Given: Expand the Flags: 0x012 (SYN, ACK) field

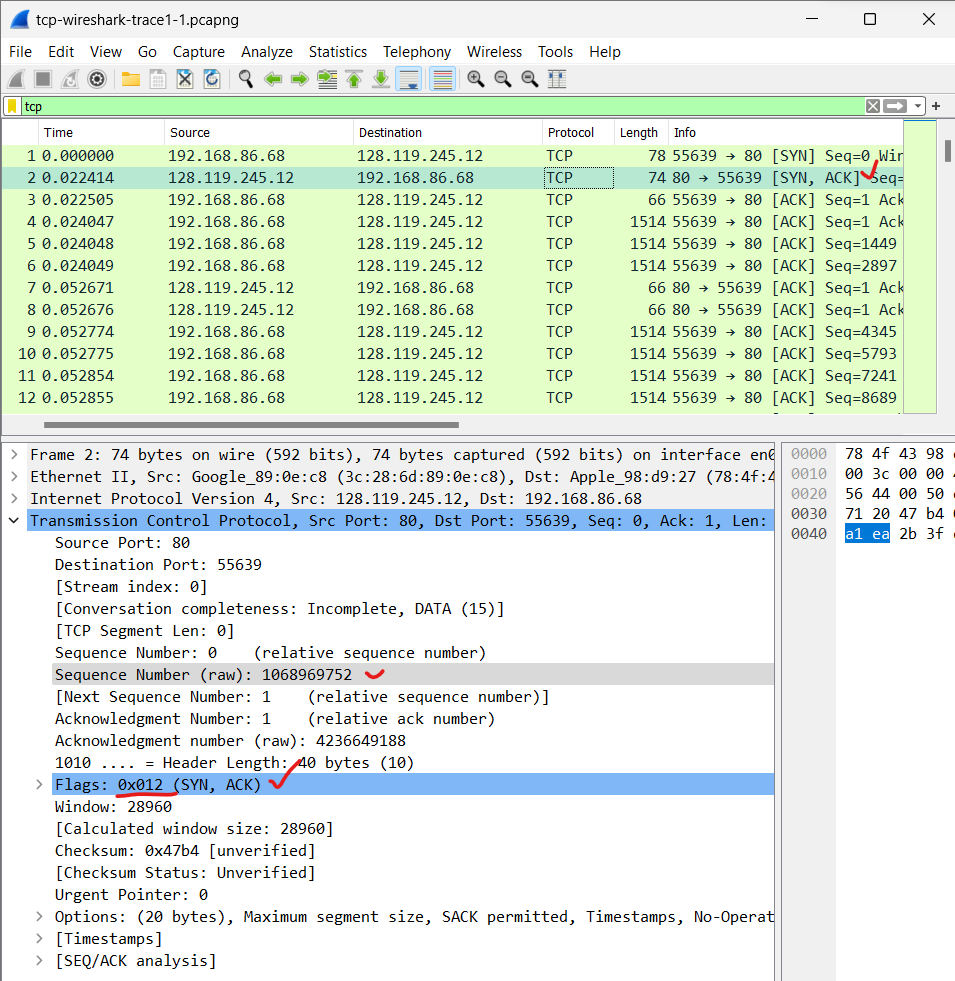Looking at the screenshot, I should tap(40, 784).
